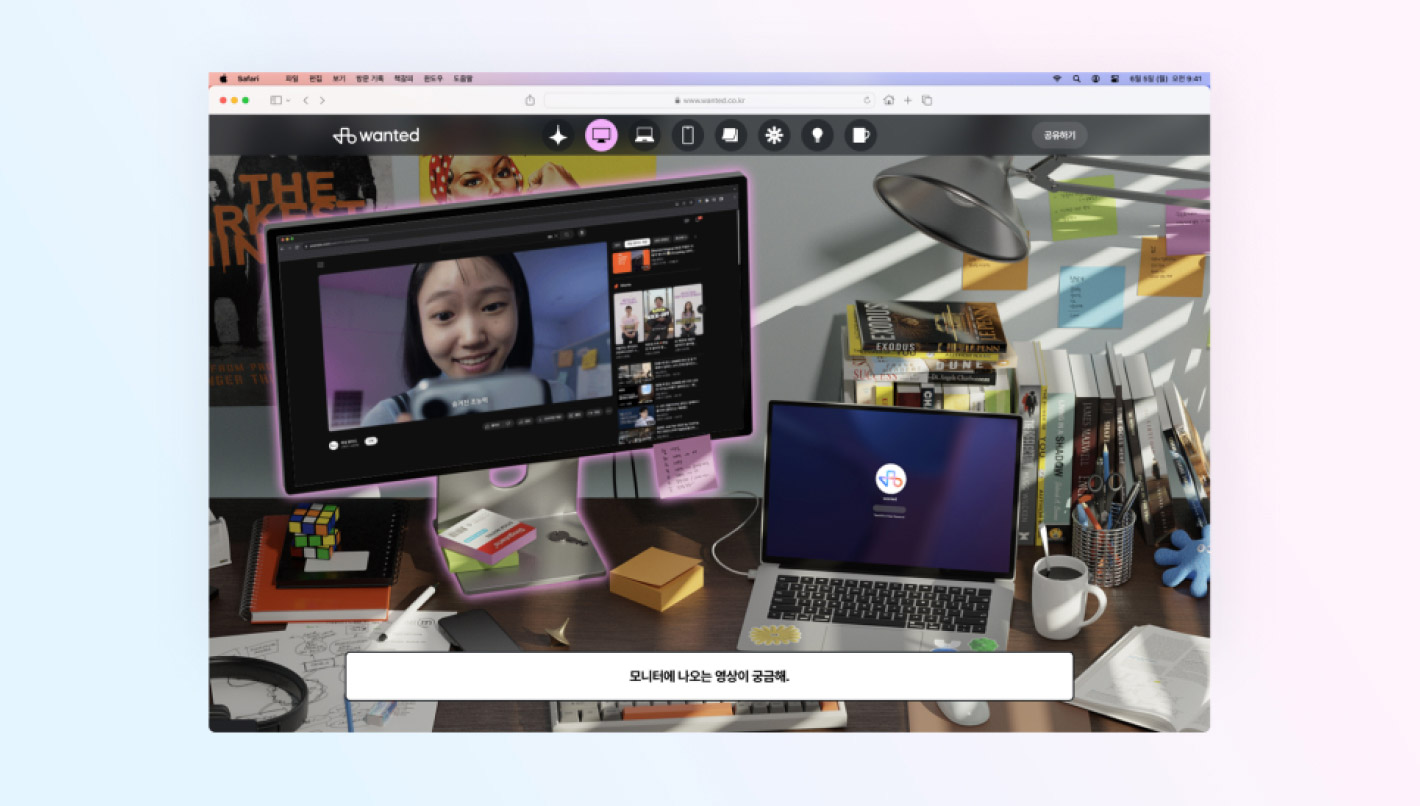Image resolution: width=1420 pixels, height=806 pixels.
Task: Open the 방문 기록 menu
Action: pyautogui.click(x=370, y=78)
